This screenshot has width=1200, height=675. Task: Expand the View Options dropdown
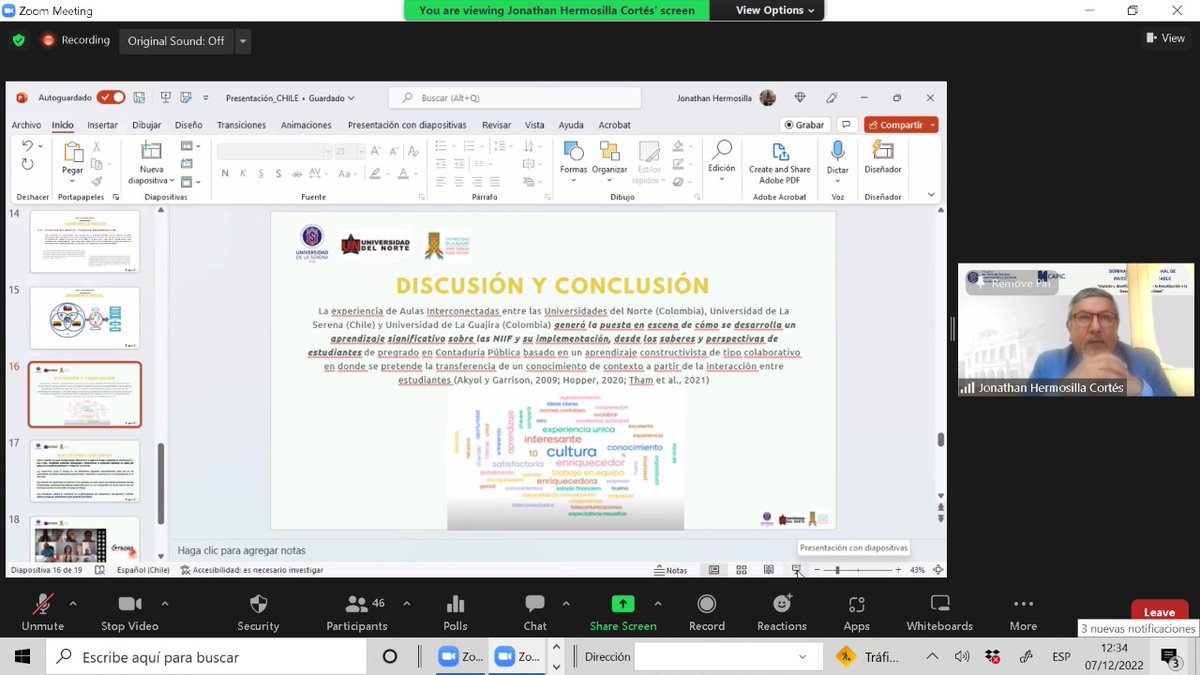coord(775,10)
